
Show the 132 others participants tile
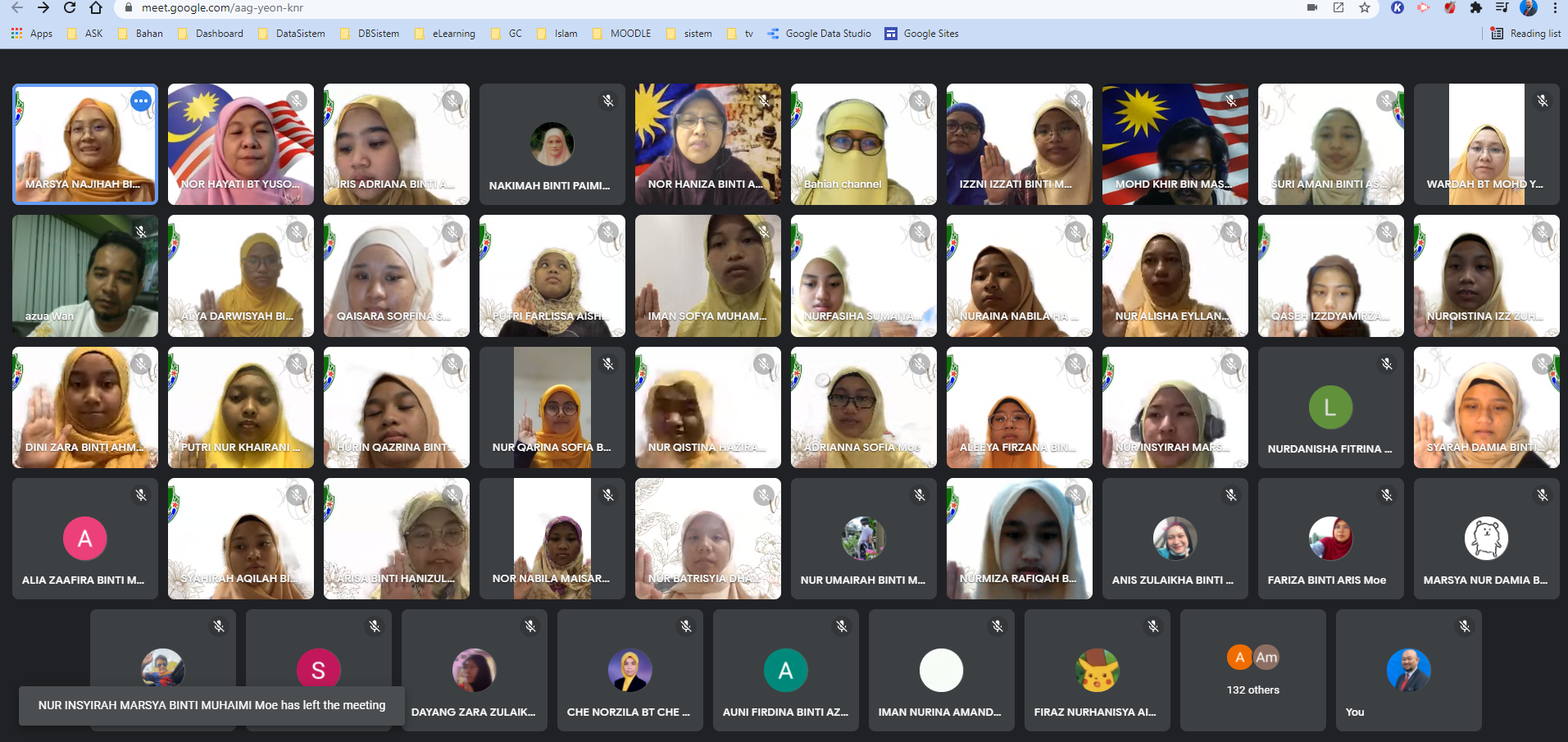coord(1252,670)
